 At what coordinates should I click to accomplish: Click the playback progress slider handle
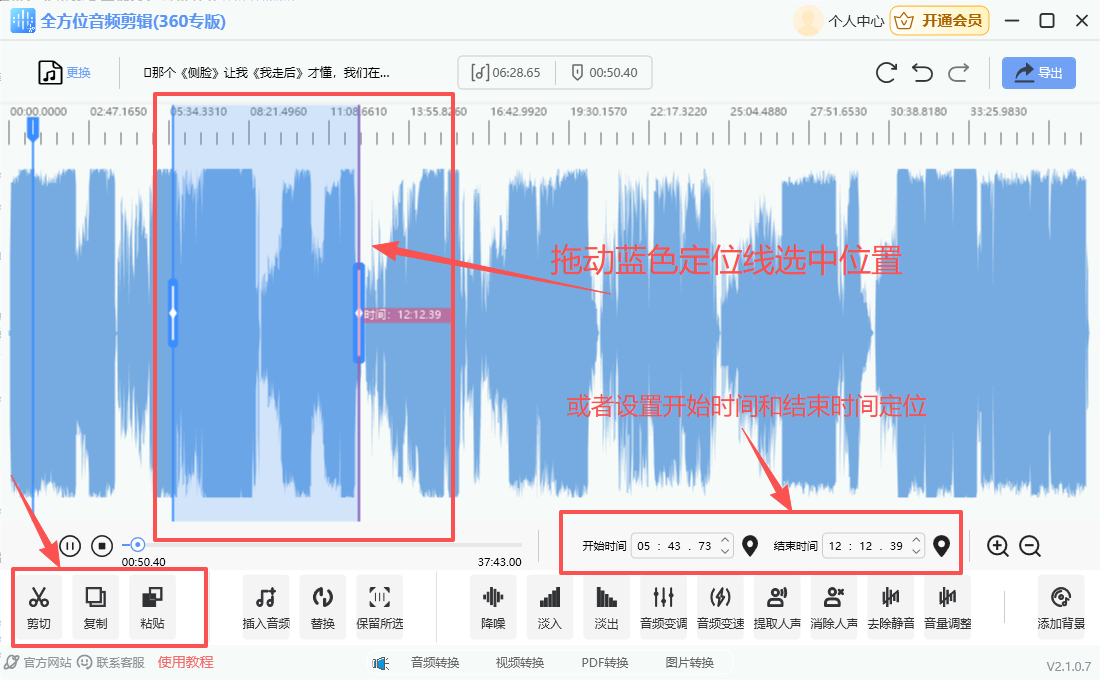pyautogui.click(x=138, y=545)
